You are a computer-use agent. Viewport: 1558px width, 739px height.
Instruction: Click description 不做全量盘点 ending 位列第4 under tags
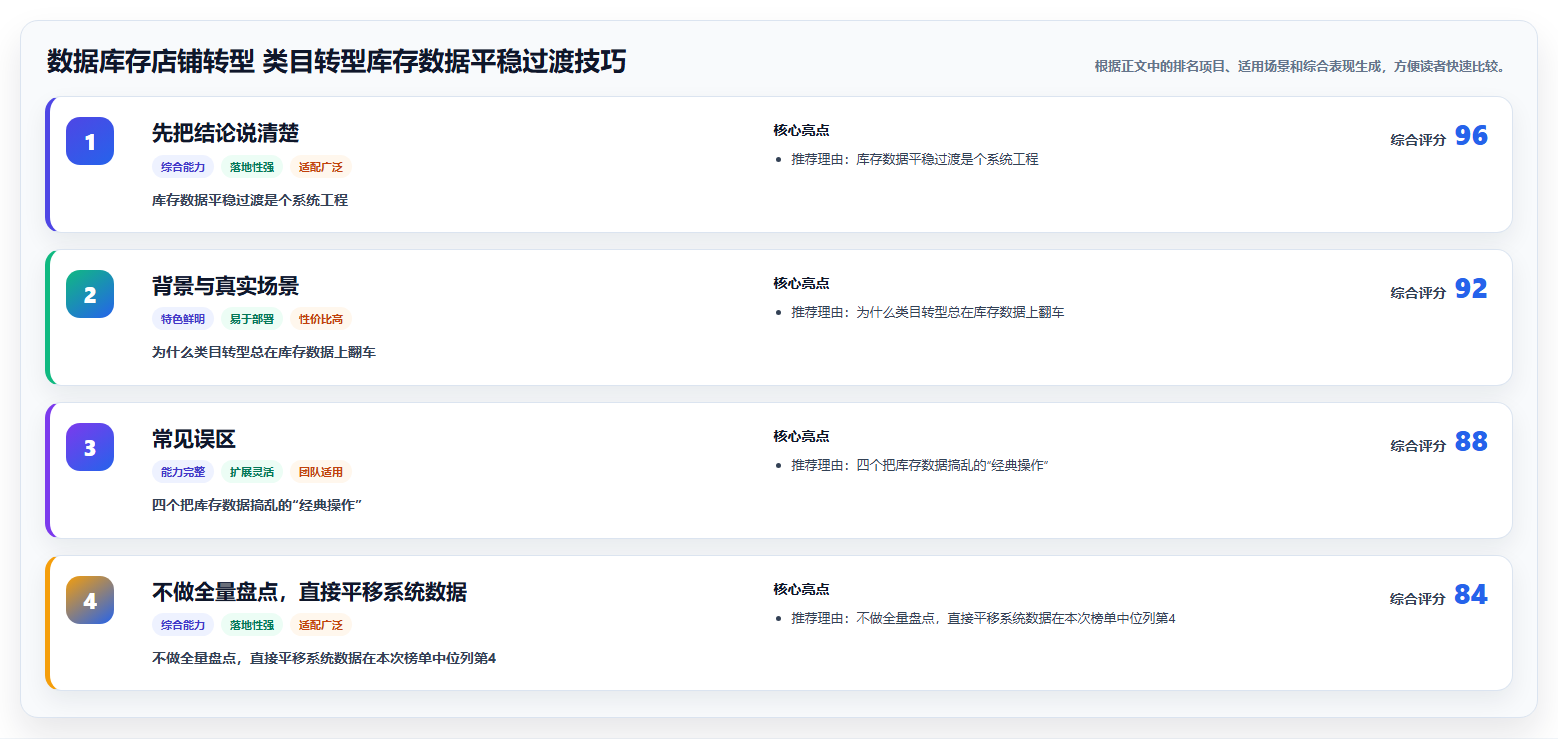pos(324,659)
